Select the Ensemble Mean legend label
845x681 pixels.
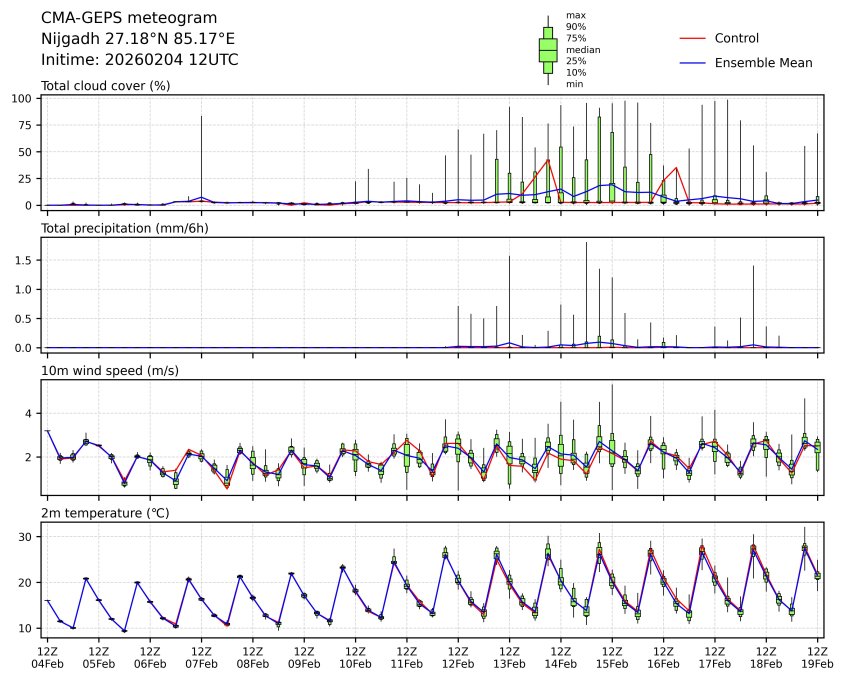763,62
